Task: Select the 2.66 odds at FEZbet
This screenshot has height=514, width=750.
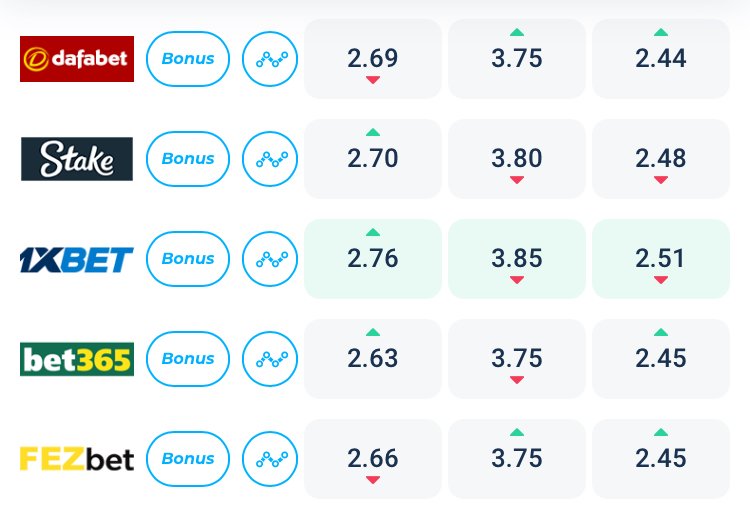Action: (373, 459)
